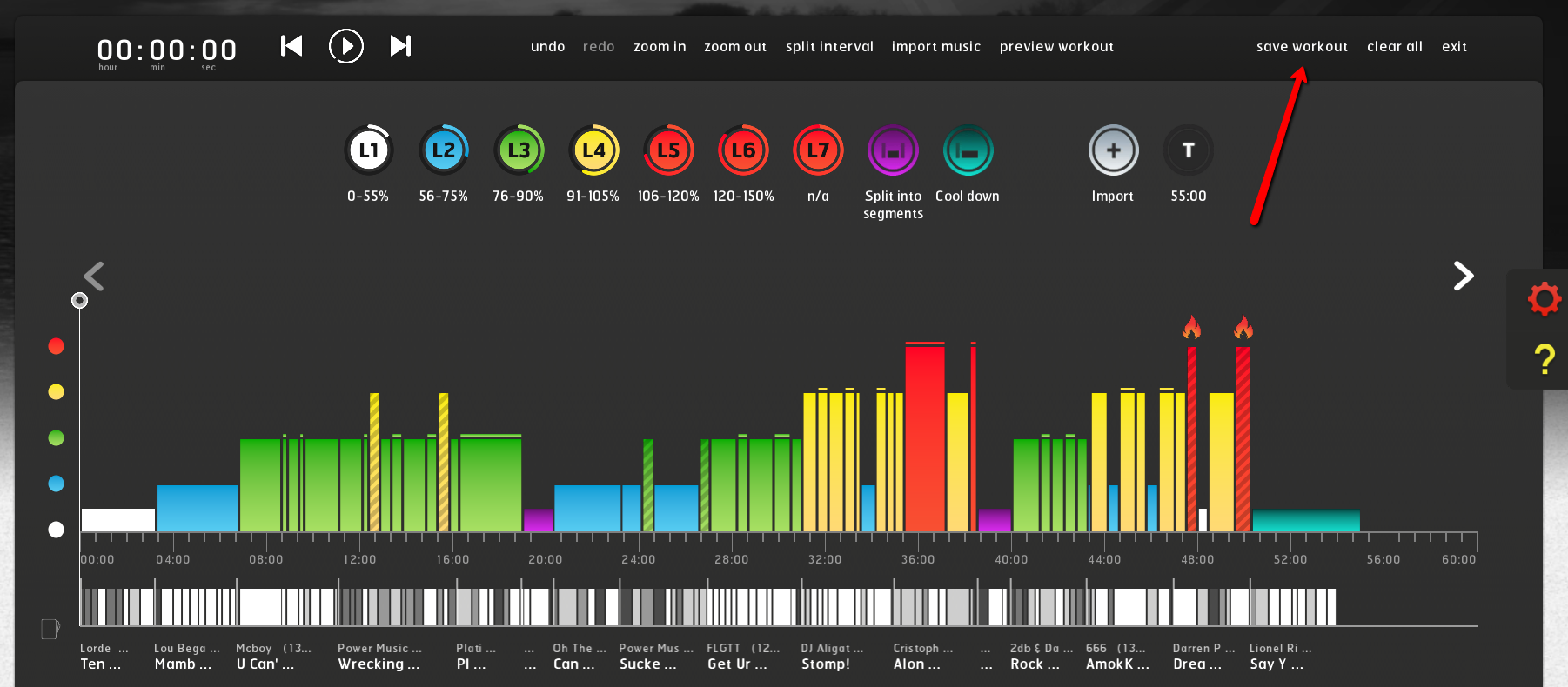Click save workout
Viewport: 1568px width, 687px height.
[1302, 47]
